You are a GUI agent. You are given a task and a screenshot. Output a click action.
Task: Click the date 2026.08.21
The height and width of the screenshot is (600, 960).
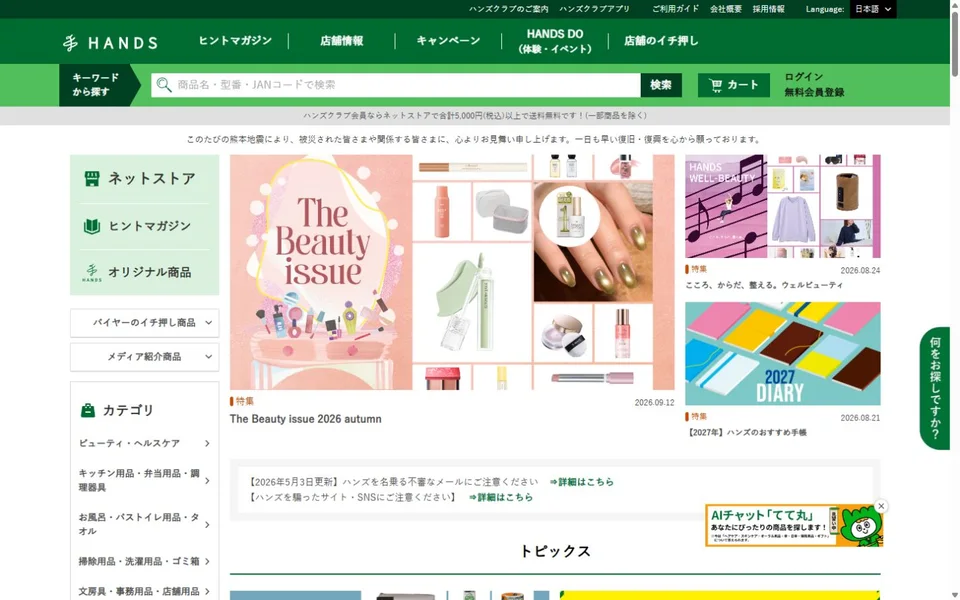tap(860, 418)
